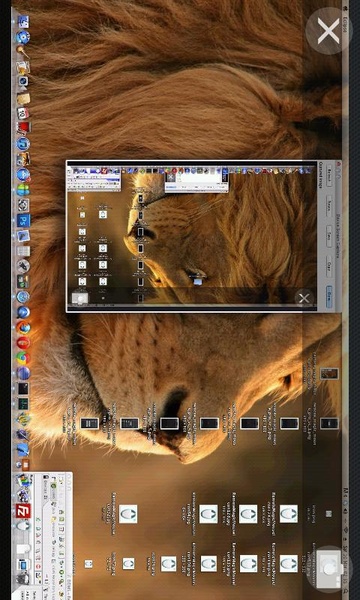The width and height of the screenshot is (360, 600).
Task: Click the Apple menu icon
Action: pyautogui.click(x=345, y=8)
